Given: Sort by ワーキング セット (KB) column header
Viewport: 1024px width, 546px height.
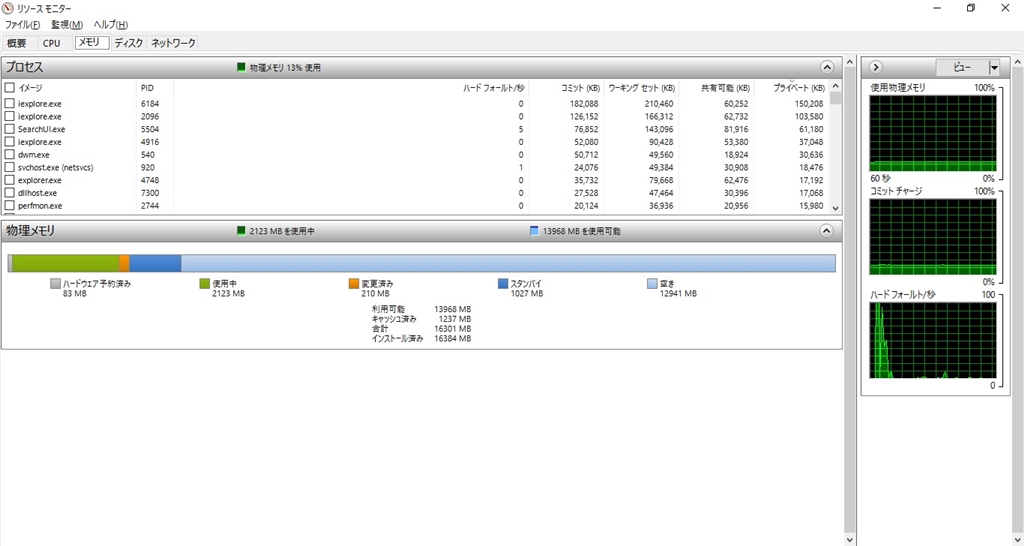Looking at the screenshot, I should (641, 88).
